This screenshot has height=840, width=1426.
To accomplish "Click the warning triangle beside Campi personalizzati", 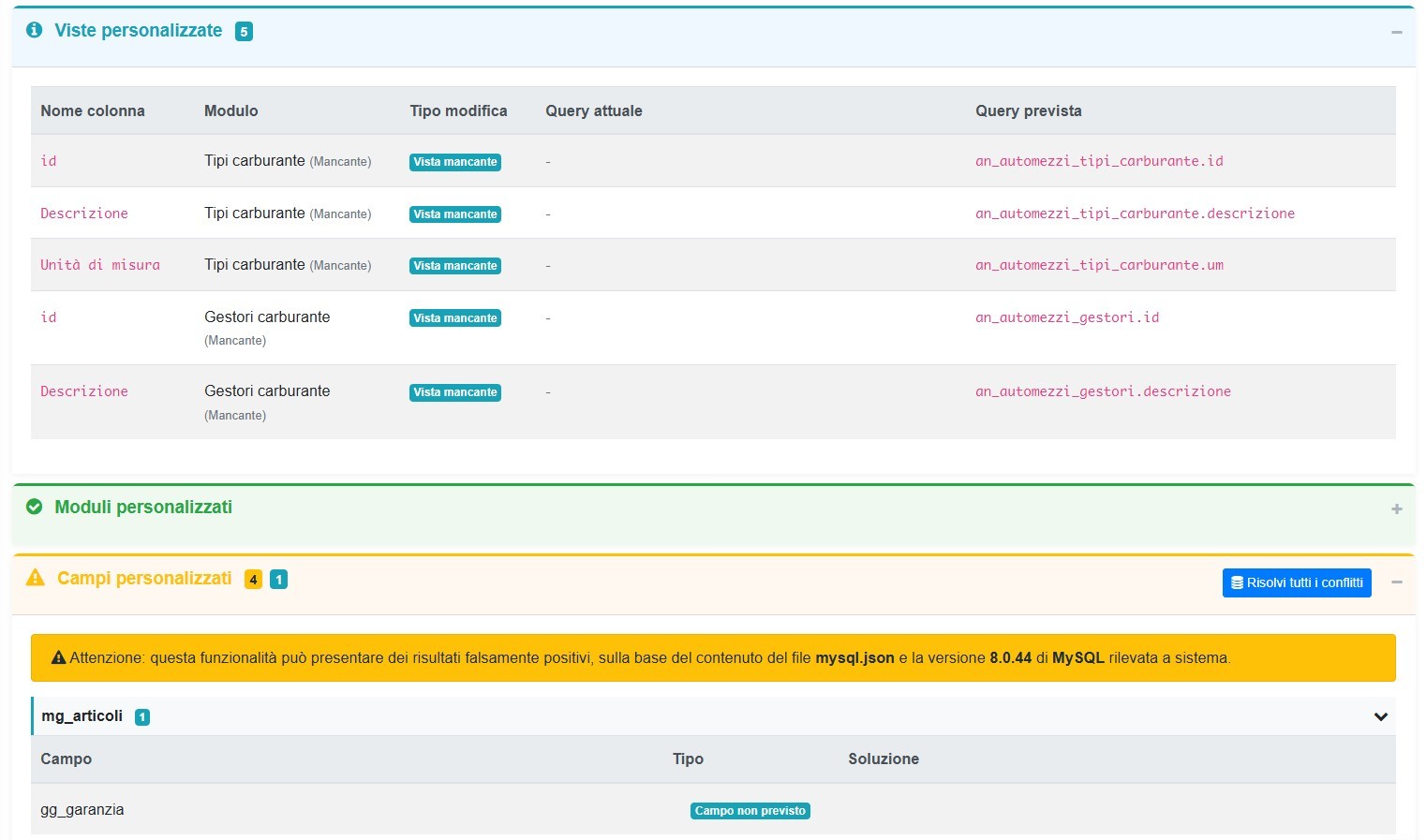I will tap(36, 578).
